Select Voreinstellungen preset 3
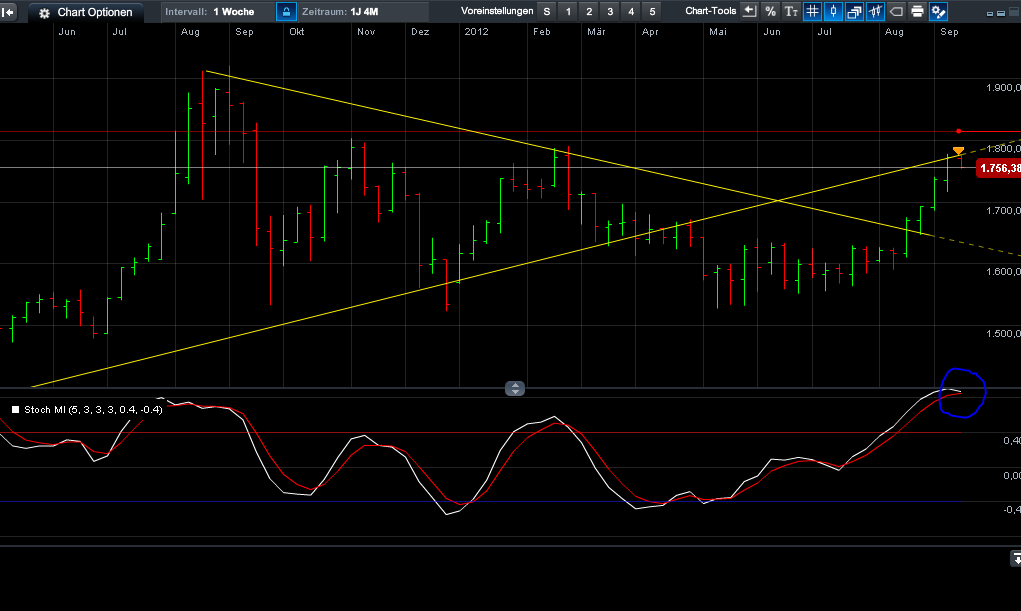Image resolution: width=1021 pixels, height=611 pixels. 610,12
